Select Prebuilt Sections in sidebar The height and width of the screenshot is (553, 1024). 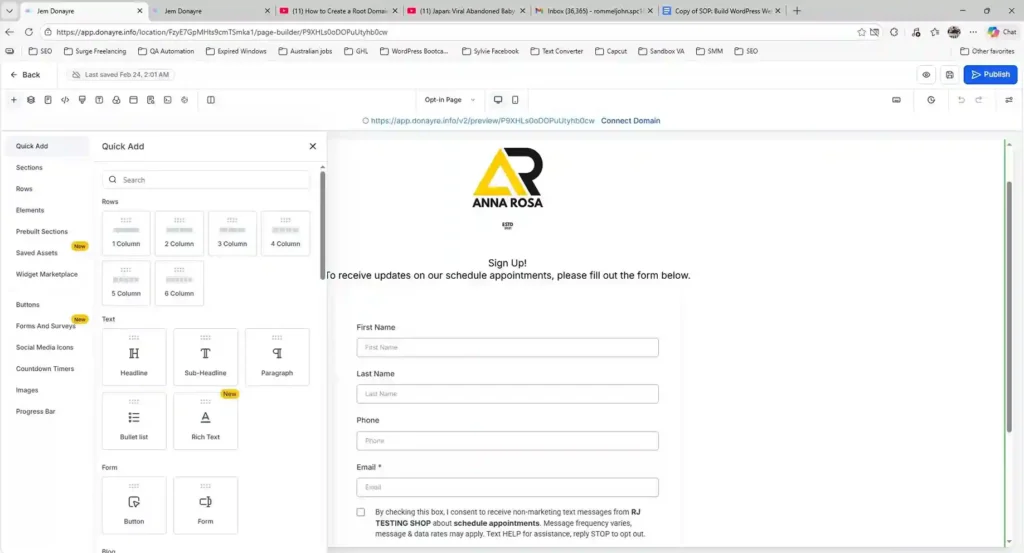[42, 232]
